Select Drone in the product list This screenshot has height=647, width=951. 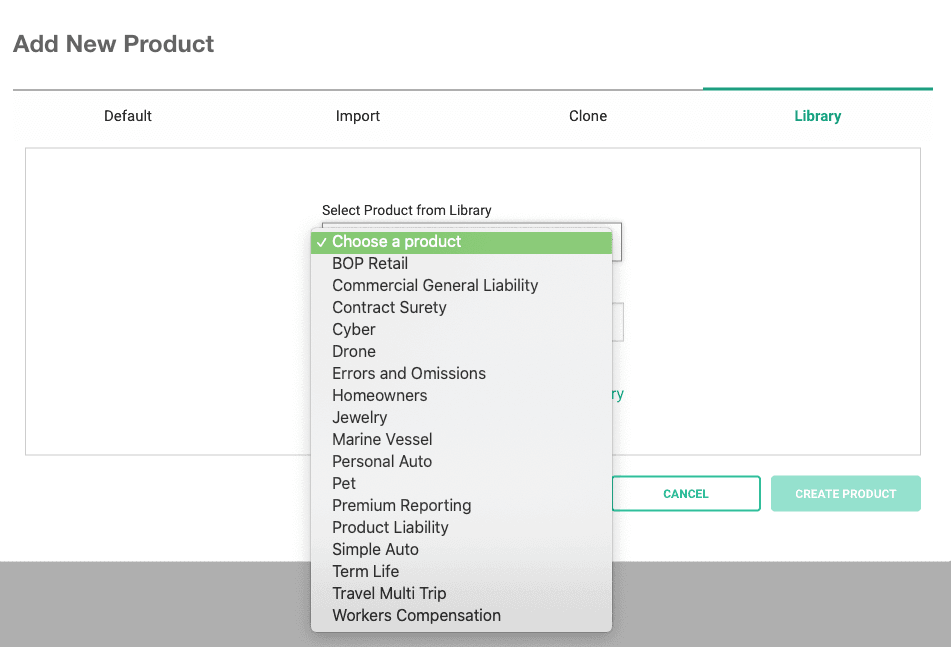[x=354, y=352]
